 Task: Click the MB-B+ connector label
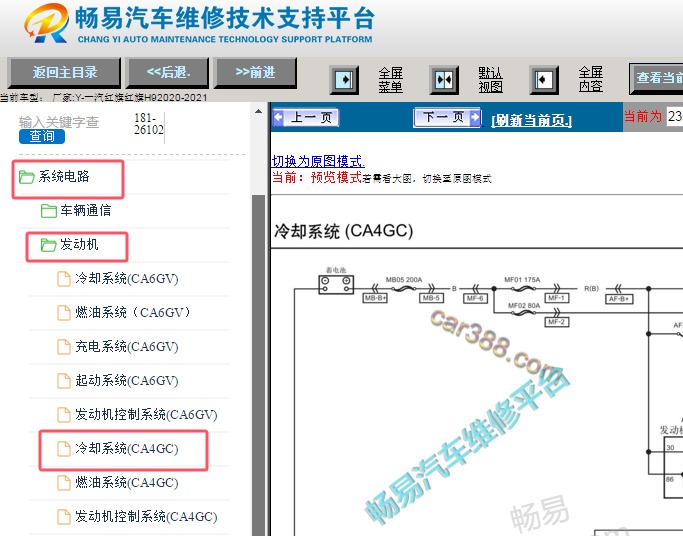coord(375,298)
